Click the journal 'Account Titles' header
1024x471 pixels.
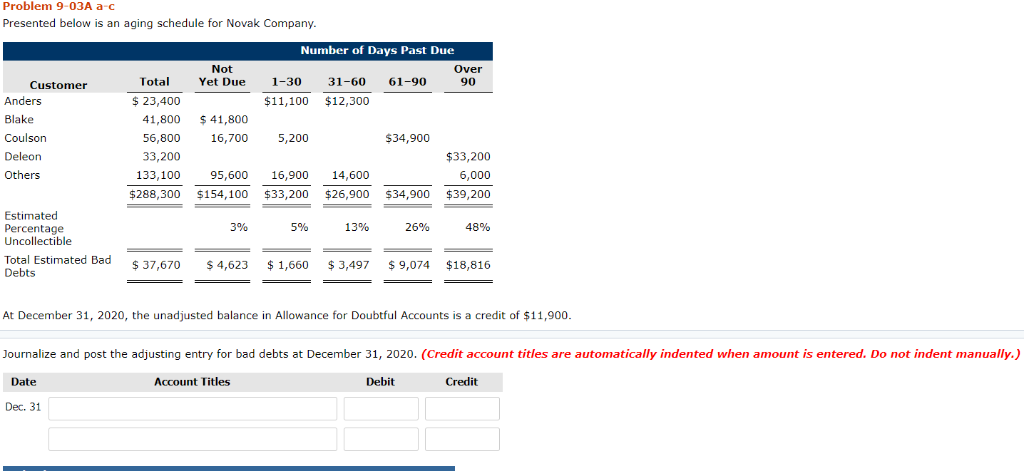(192, 382)
